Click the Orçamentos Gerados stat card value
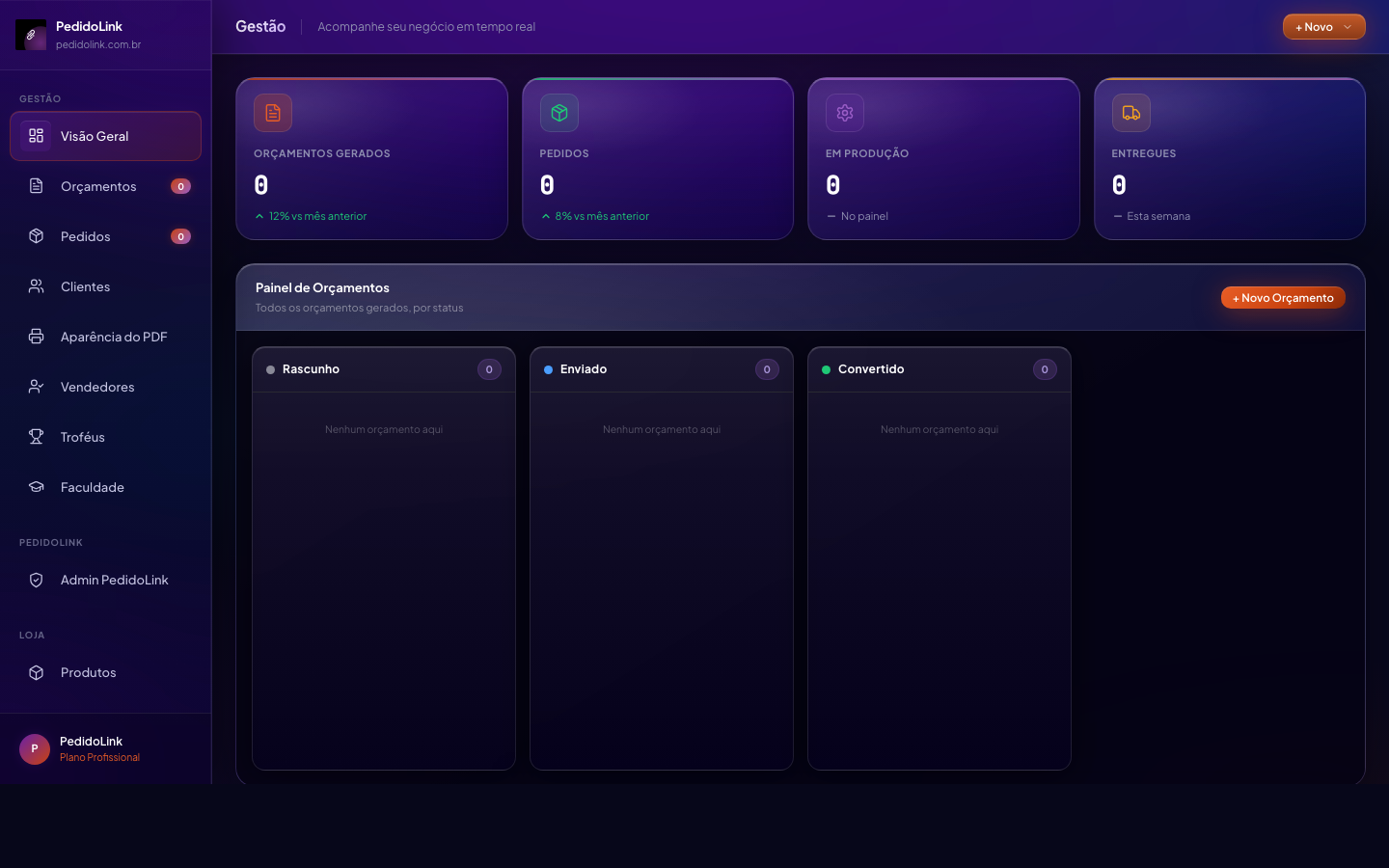 point(261,184)
